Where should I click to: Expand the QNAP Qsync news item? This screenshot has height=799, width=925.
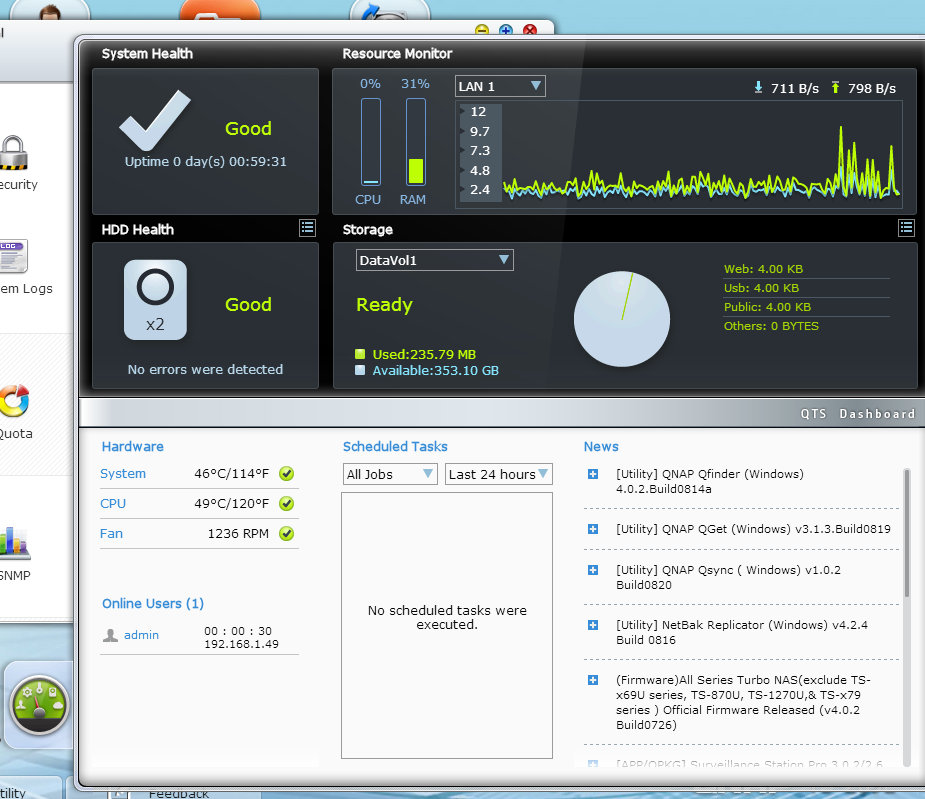coord(593,570)
